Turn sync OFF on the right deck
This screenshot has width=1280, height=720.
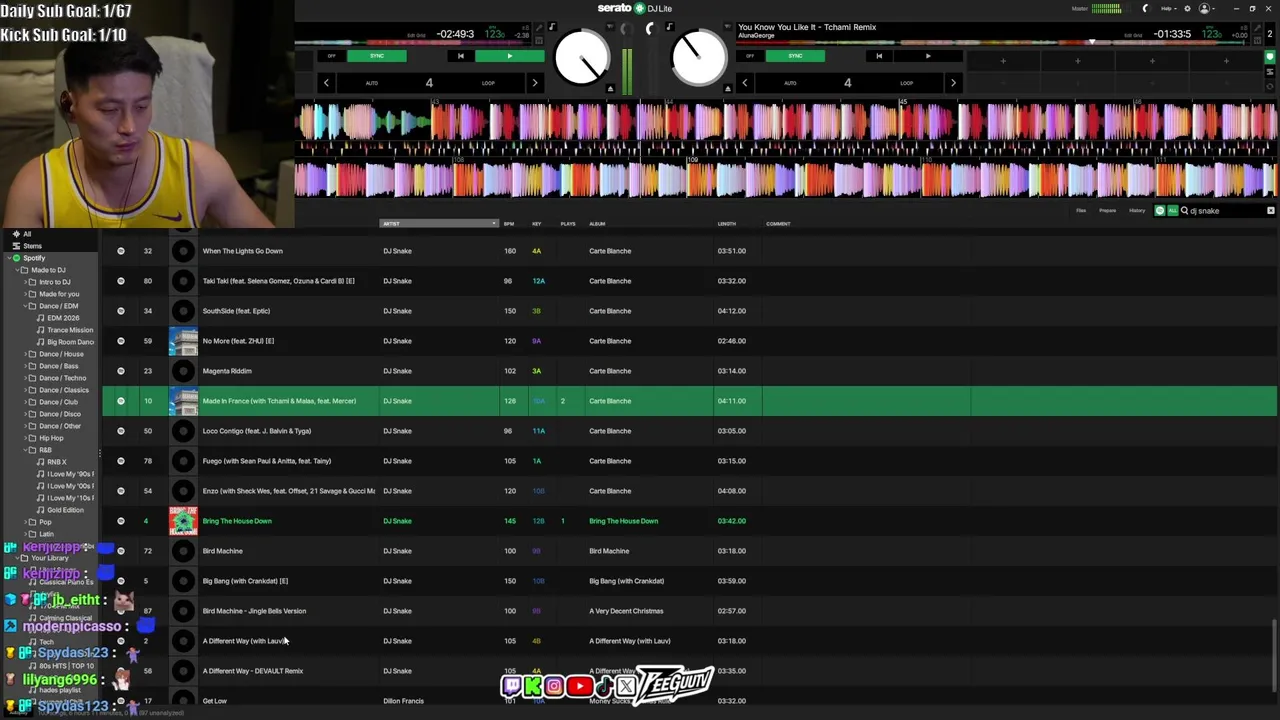pos(750,56)
